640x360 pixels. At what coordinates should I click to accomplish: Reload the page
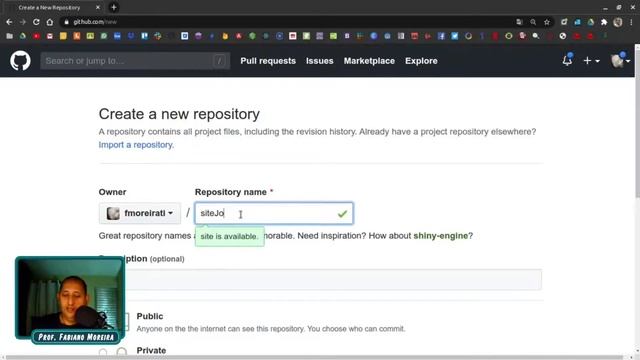(36, 22)
